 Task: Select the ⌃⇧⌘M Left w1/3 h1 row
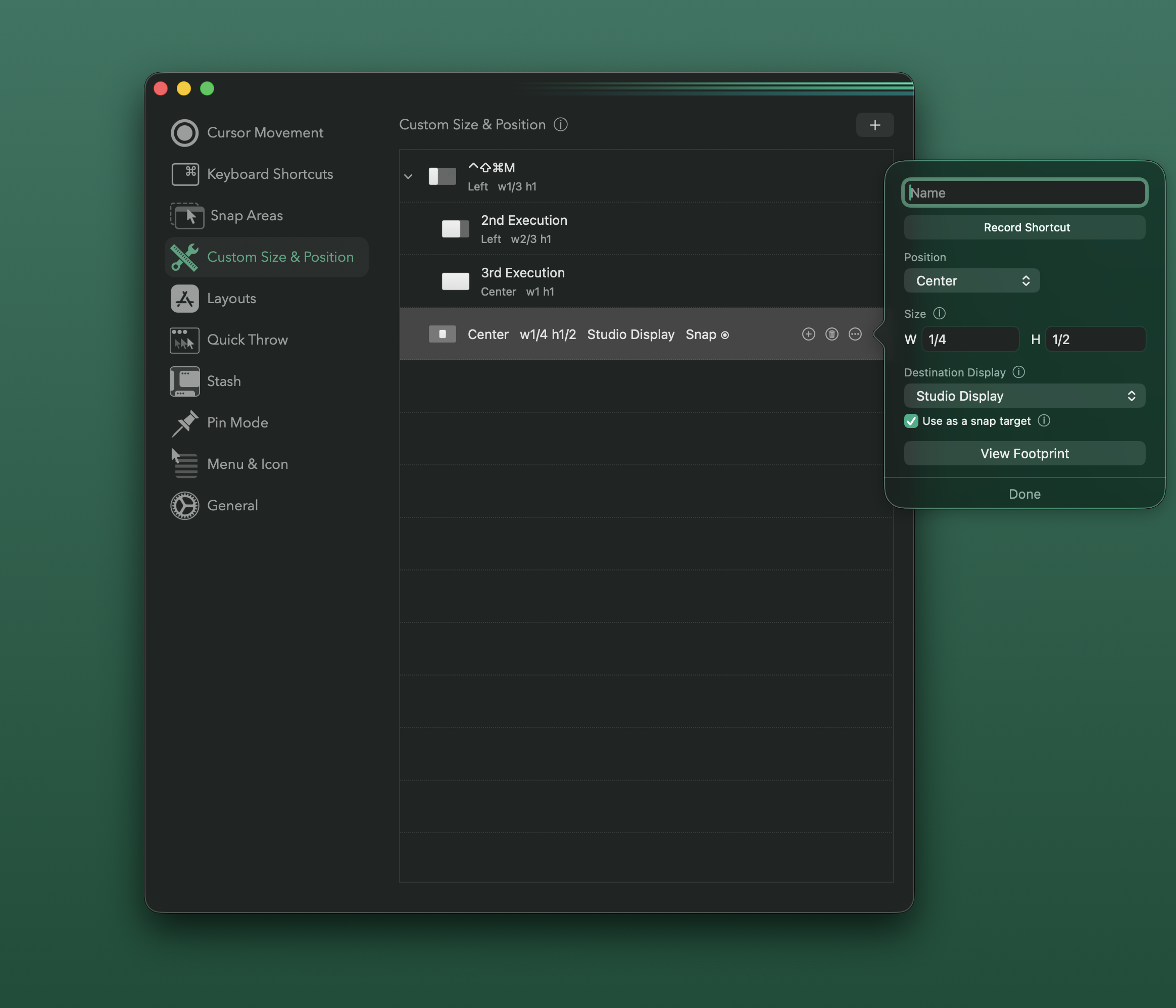[x=646, y=176]
